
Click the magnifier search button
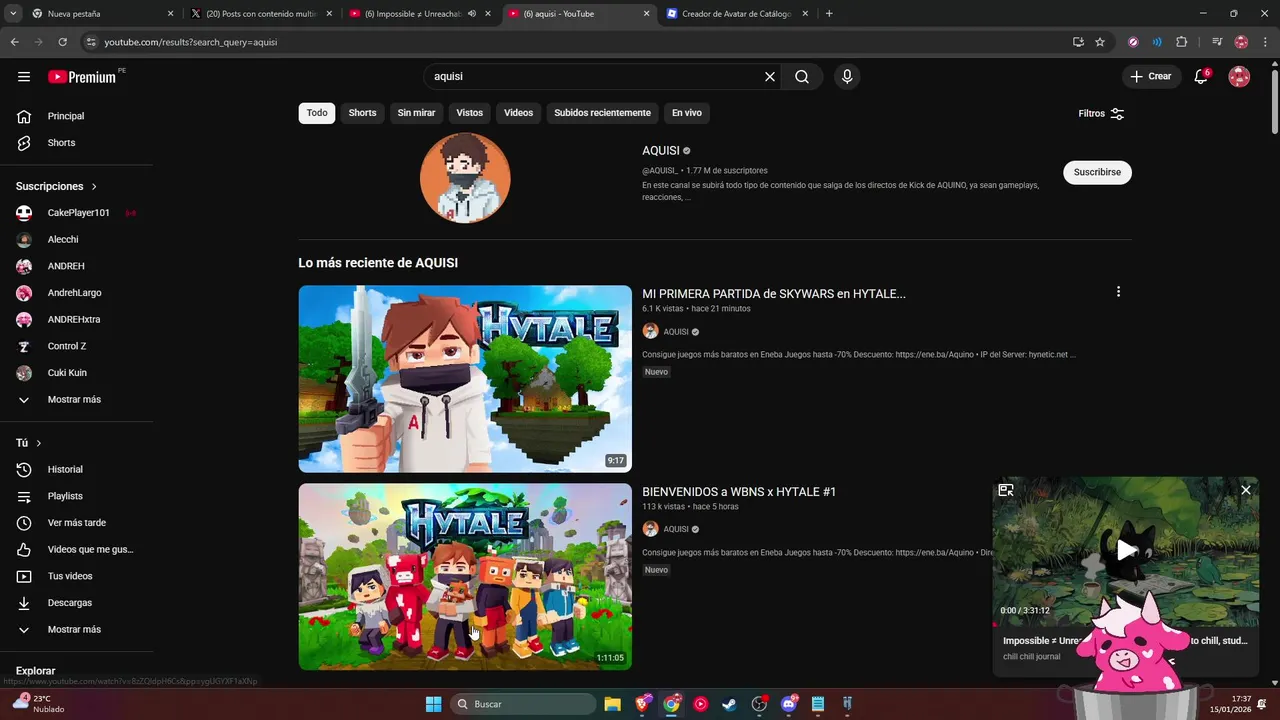point(802,76)
